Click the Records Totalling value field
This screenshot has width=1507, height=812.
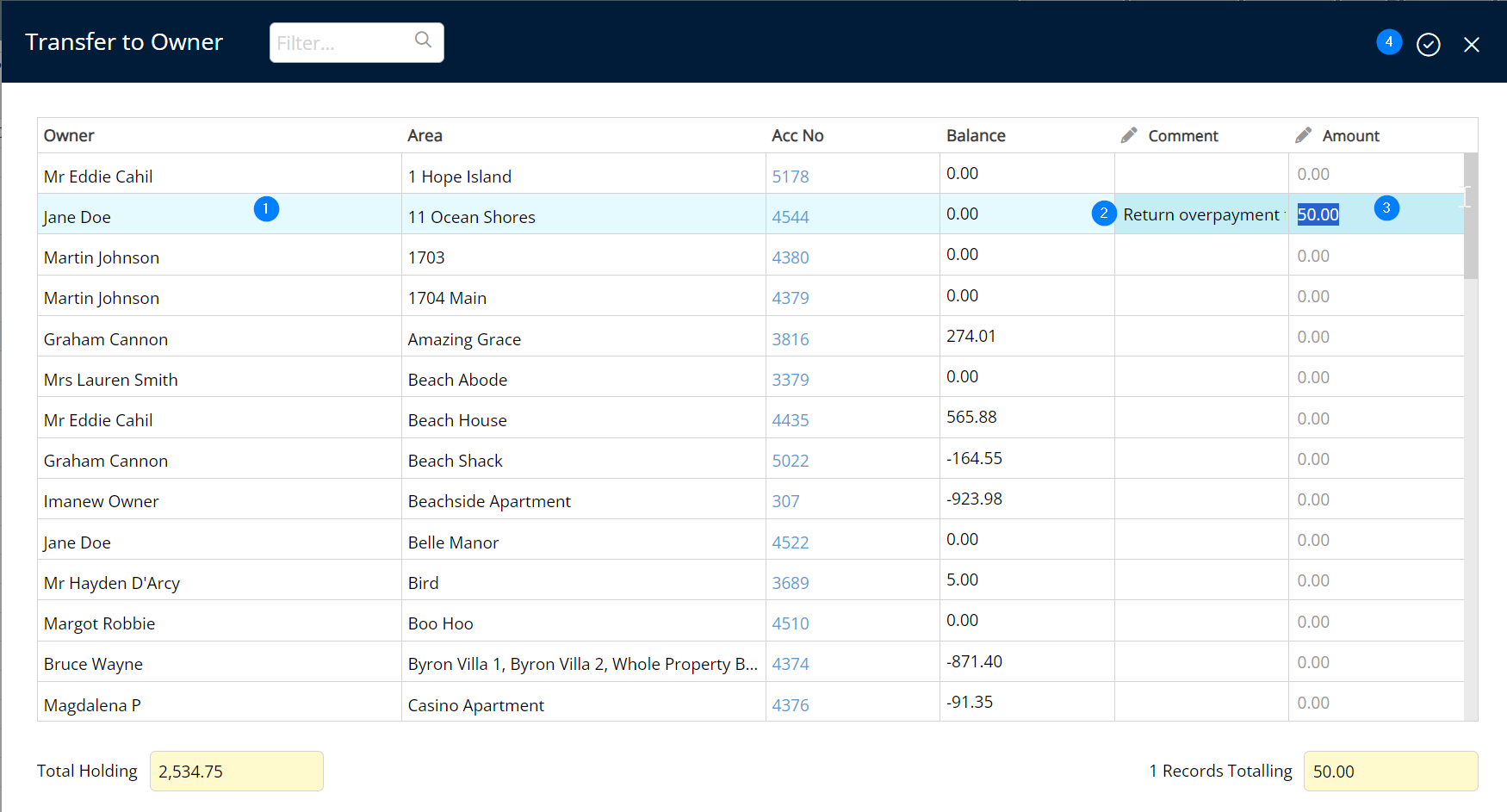[1390, 771]
